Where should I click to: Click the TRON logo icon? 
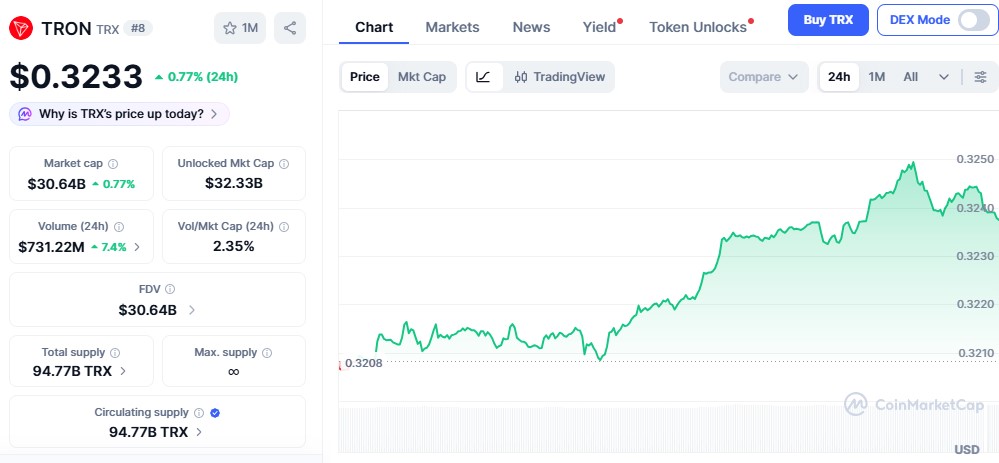tap(21, 28)
